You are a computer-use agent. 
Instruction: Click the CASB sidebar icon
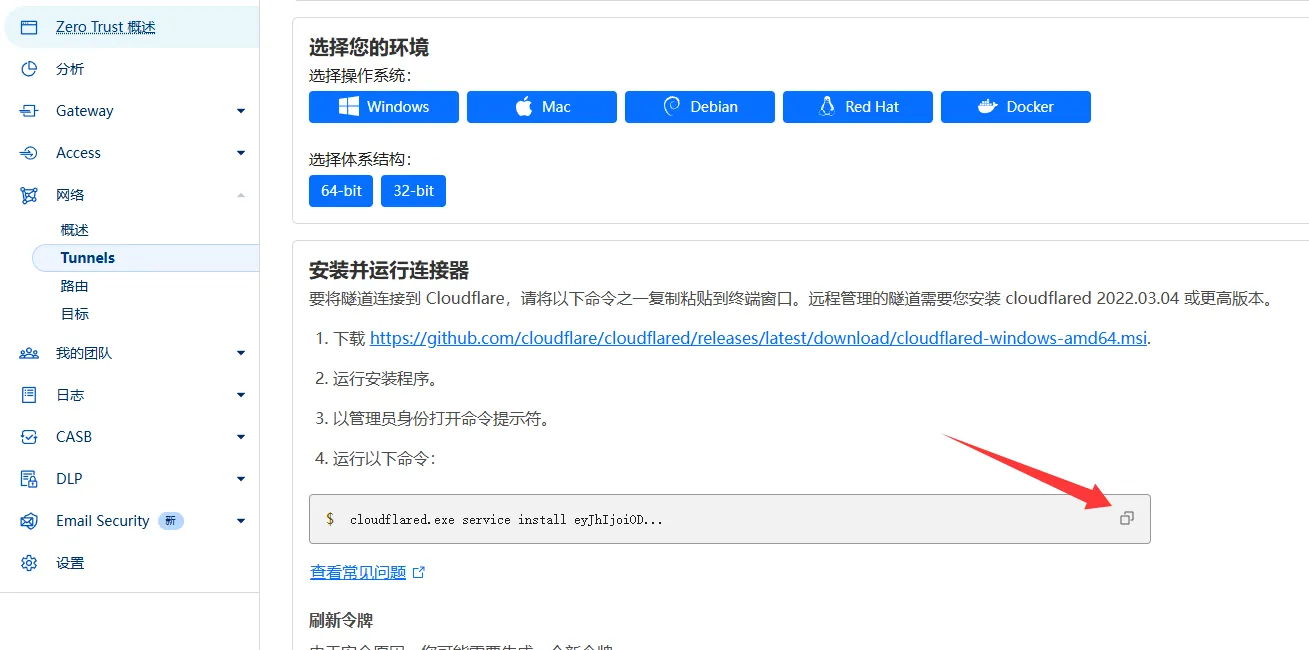29,437
